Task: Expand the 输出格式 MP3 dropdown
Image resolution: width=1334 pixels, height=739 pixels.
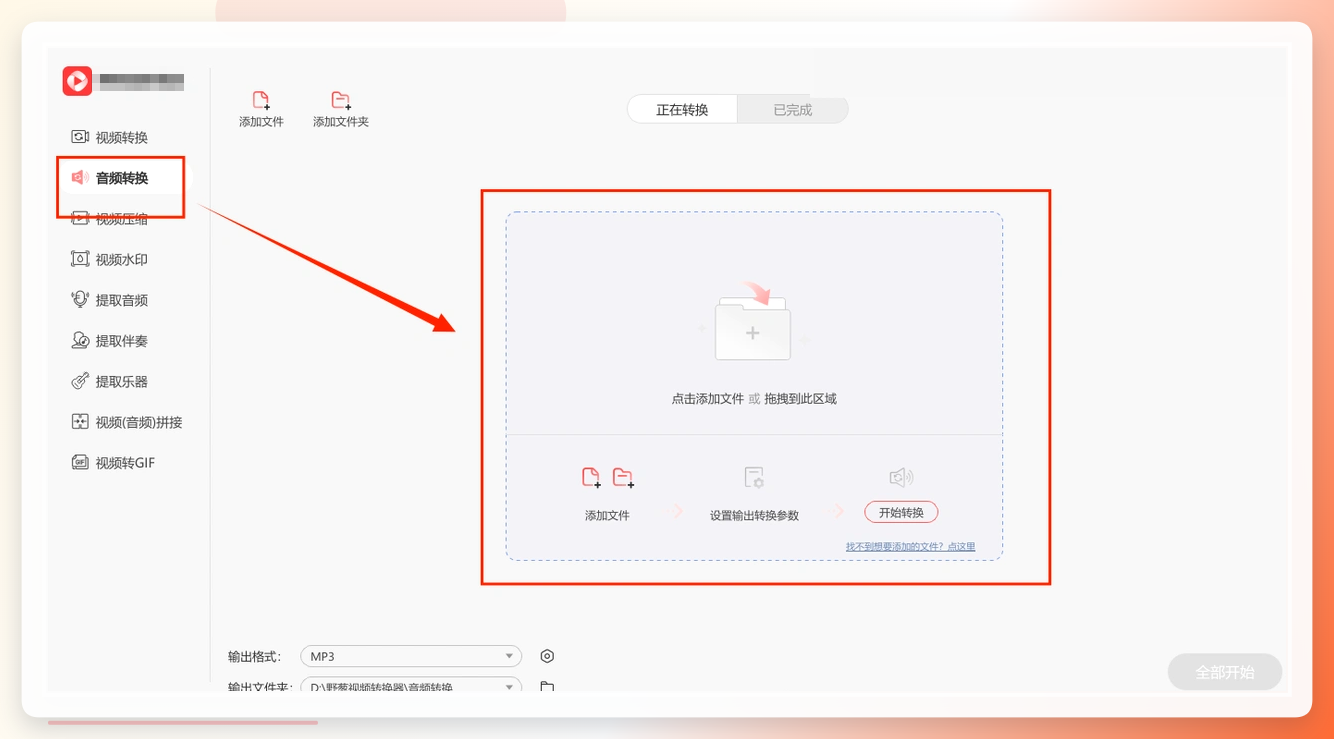Action: pyautogui.click(x=411, y=656)
